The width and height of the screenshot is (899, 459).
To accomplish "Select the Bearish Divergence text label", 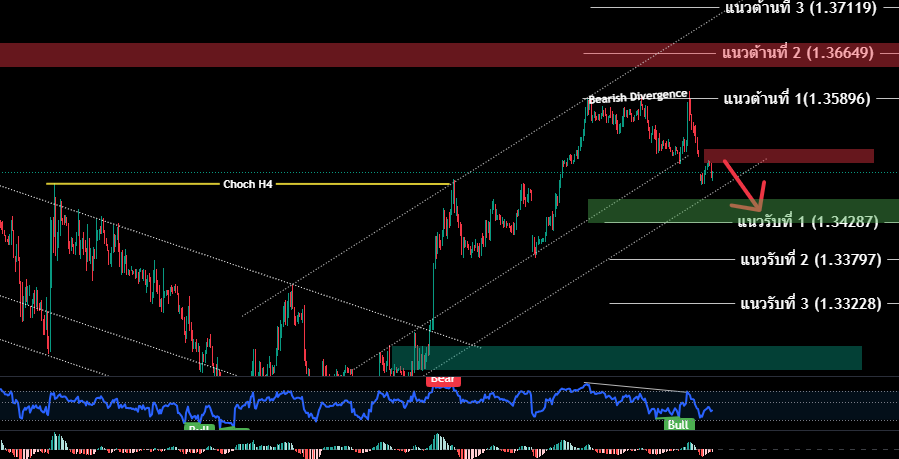I will [637, 97].
